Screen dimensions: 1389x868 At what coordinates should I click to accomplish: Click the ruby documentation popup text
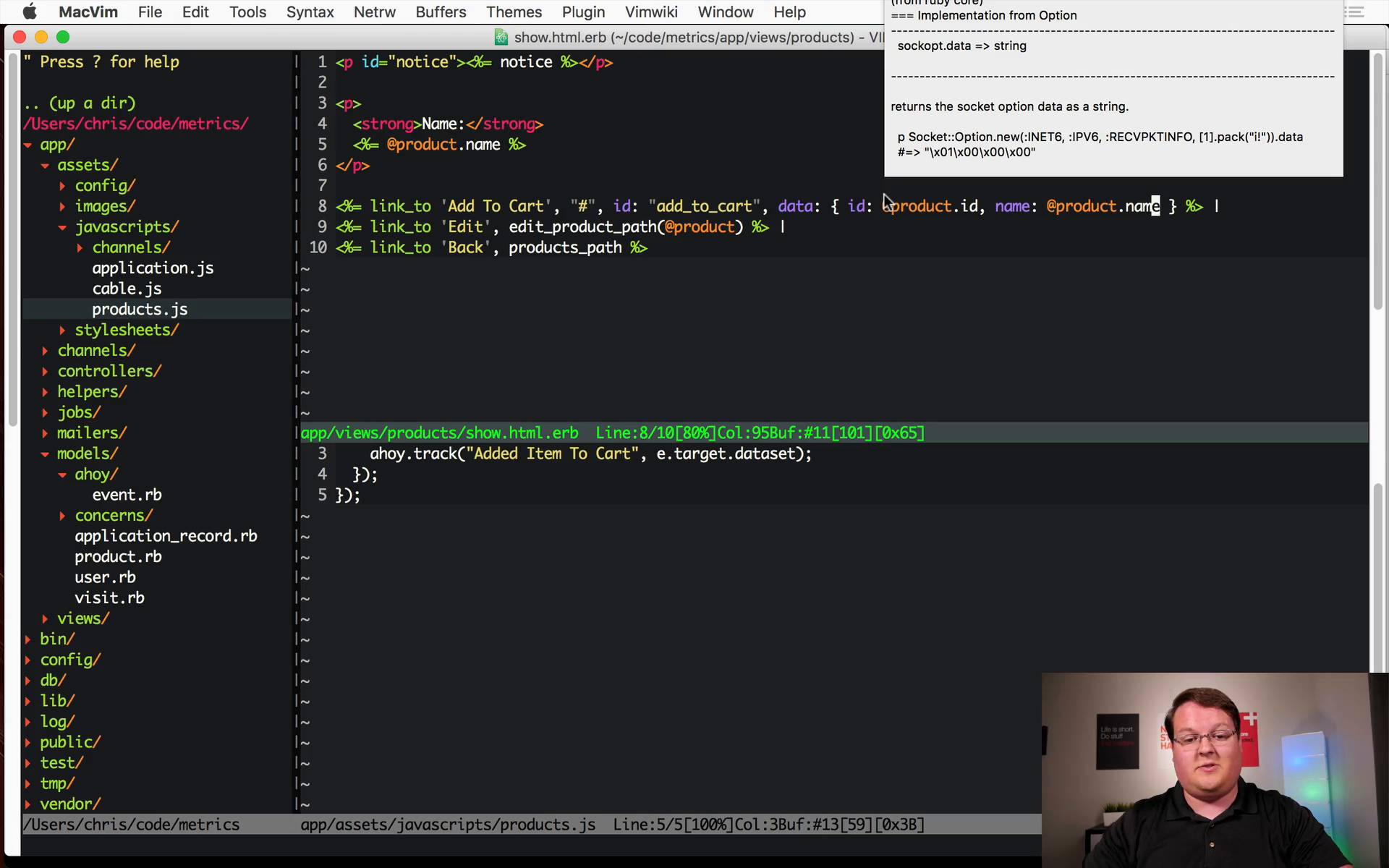[1113, 87]
